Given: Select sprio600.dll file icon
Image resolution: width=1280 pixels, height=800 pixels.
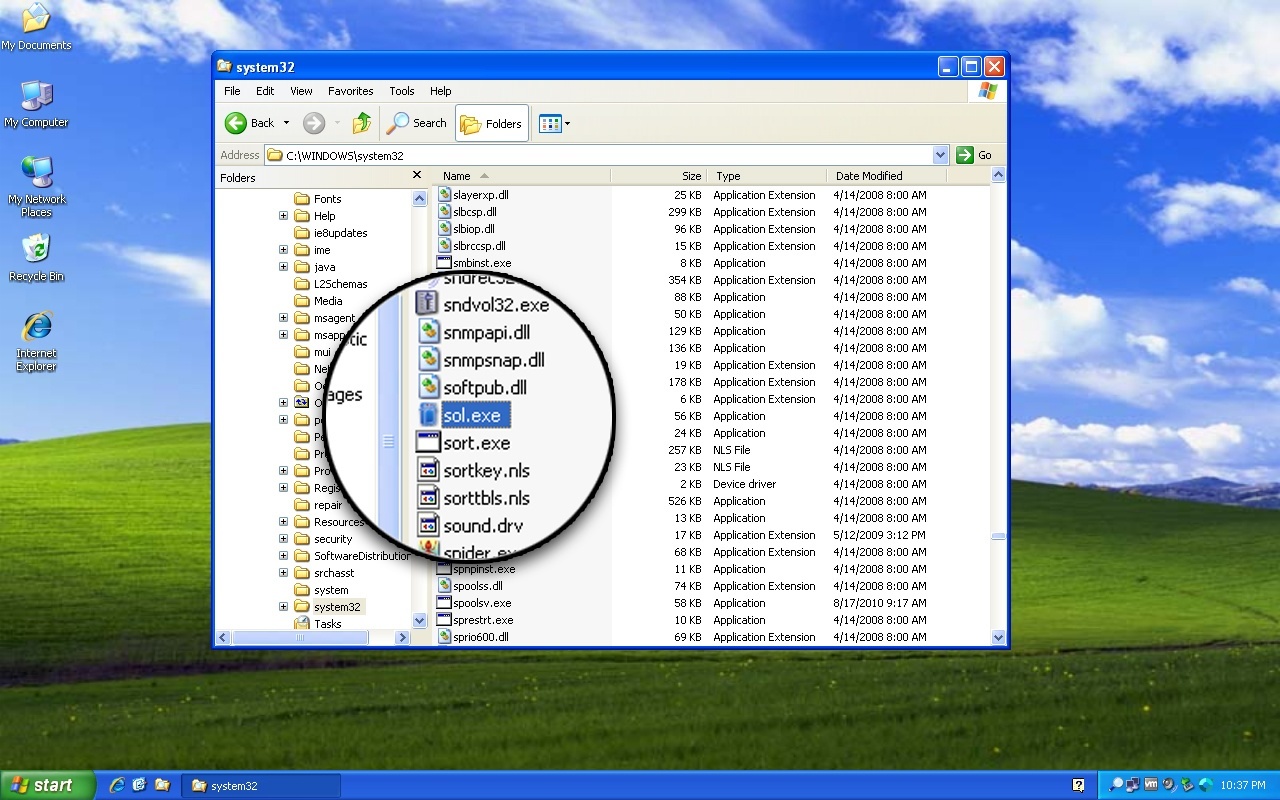Looking at the screenshot, I should (x=445, y=637).
